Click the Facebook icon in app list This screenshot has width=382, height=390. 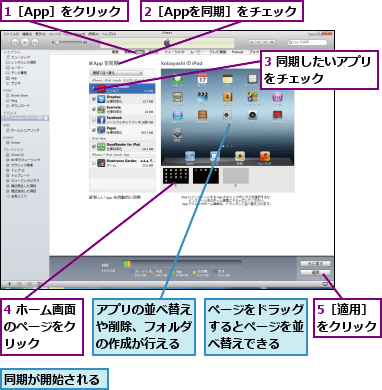pos(101,120)
